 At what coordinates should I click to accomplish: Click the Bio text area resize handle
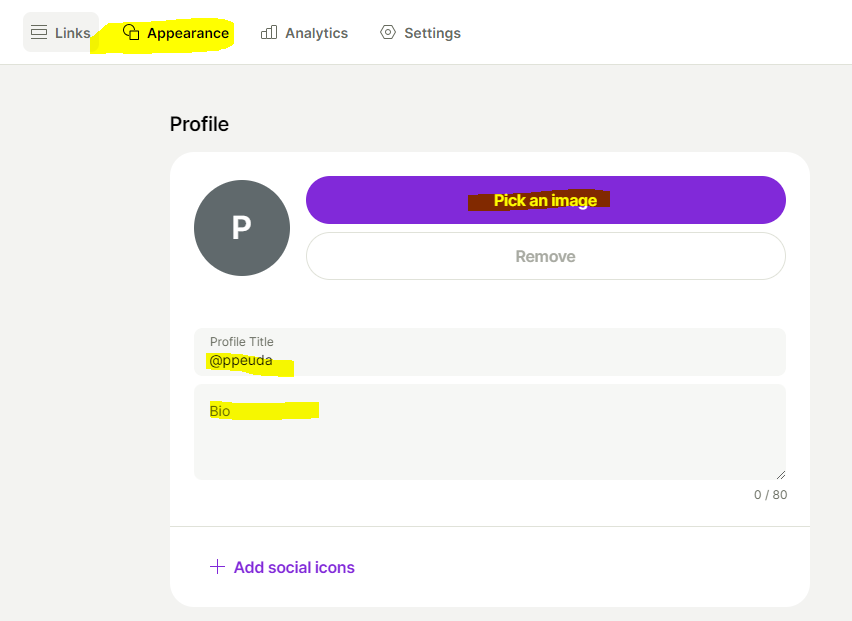tap(781, 475)
